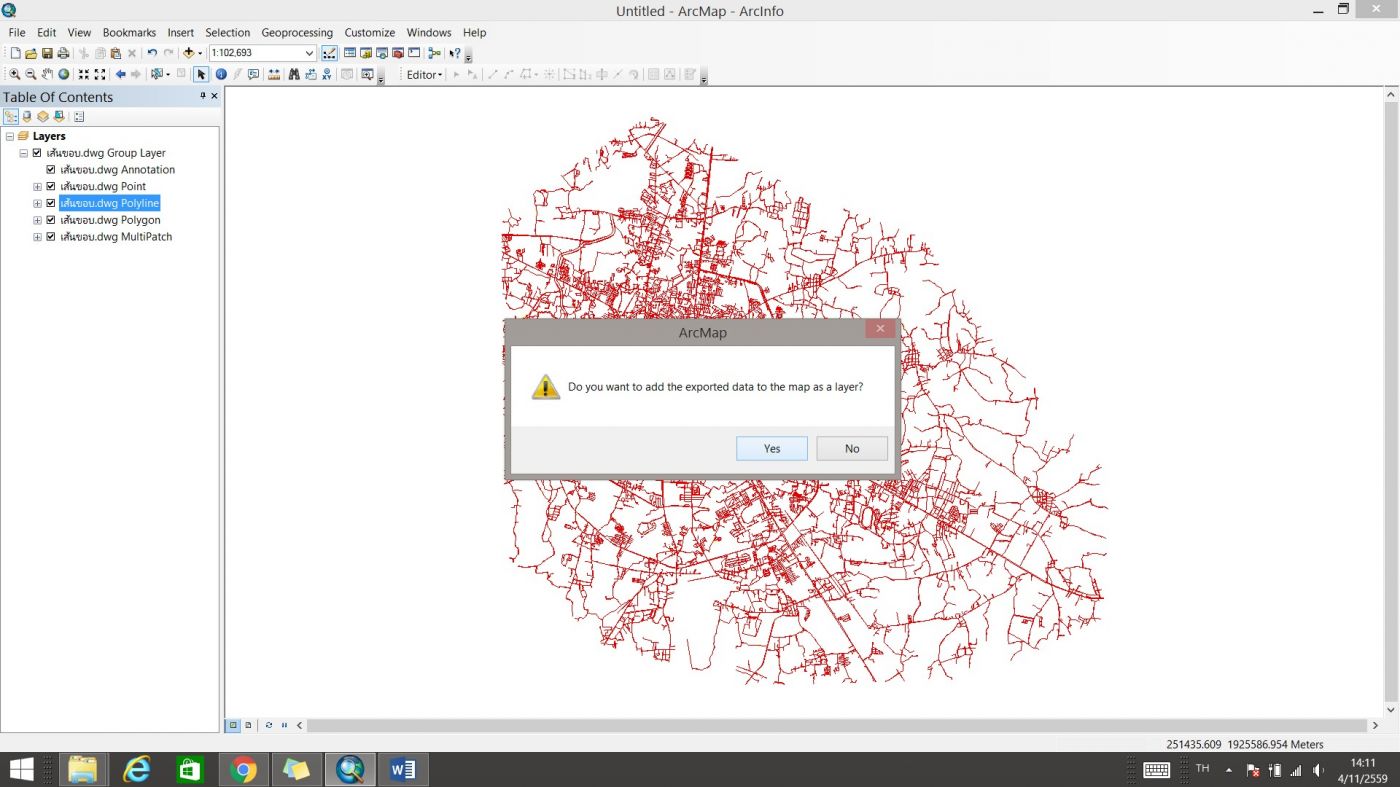Select the Zoom In tool
Image resolution: width=1400 pixels, height=787 pixels.
[x=15, y=75]
